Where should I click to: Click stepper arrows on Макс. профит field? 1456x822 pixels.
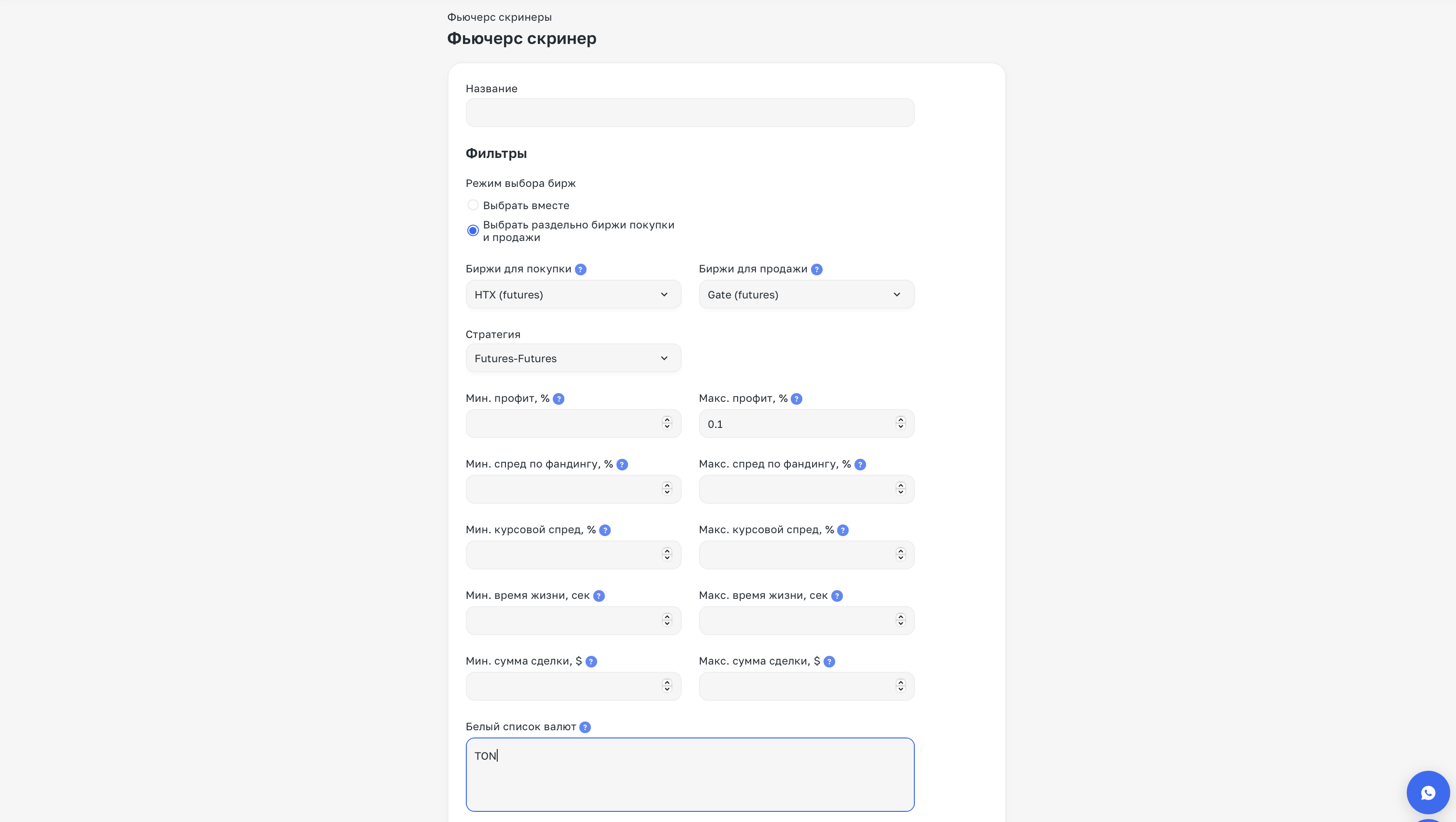(900, 424)
